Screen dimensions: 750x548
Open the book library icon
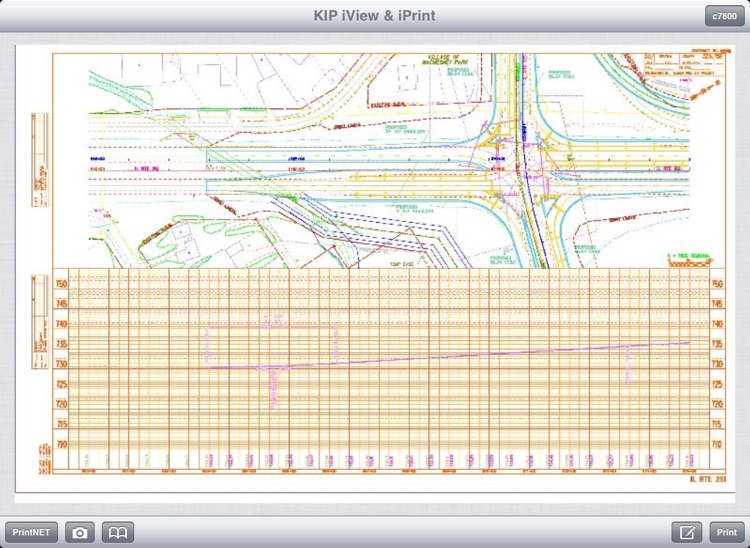click(x=118, y=533)
